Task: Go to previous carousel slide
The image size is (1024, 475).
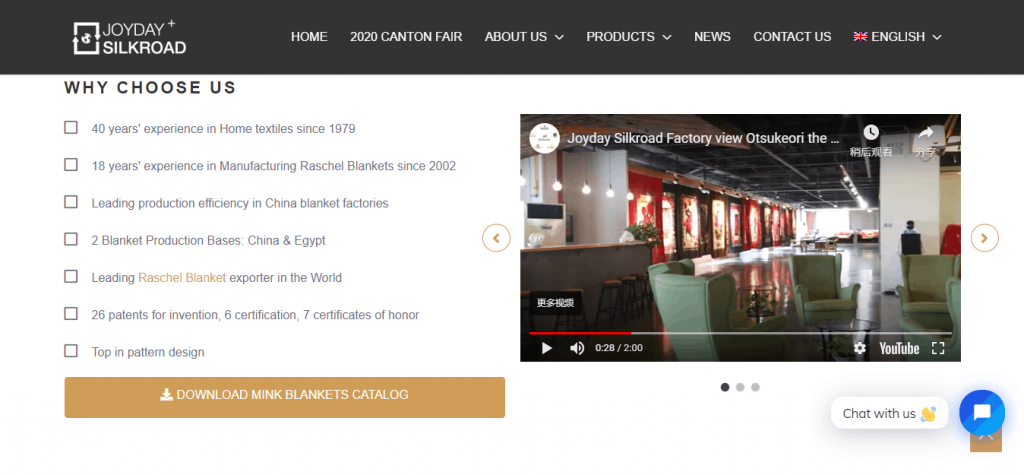Action: [x=496, y=238]
